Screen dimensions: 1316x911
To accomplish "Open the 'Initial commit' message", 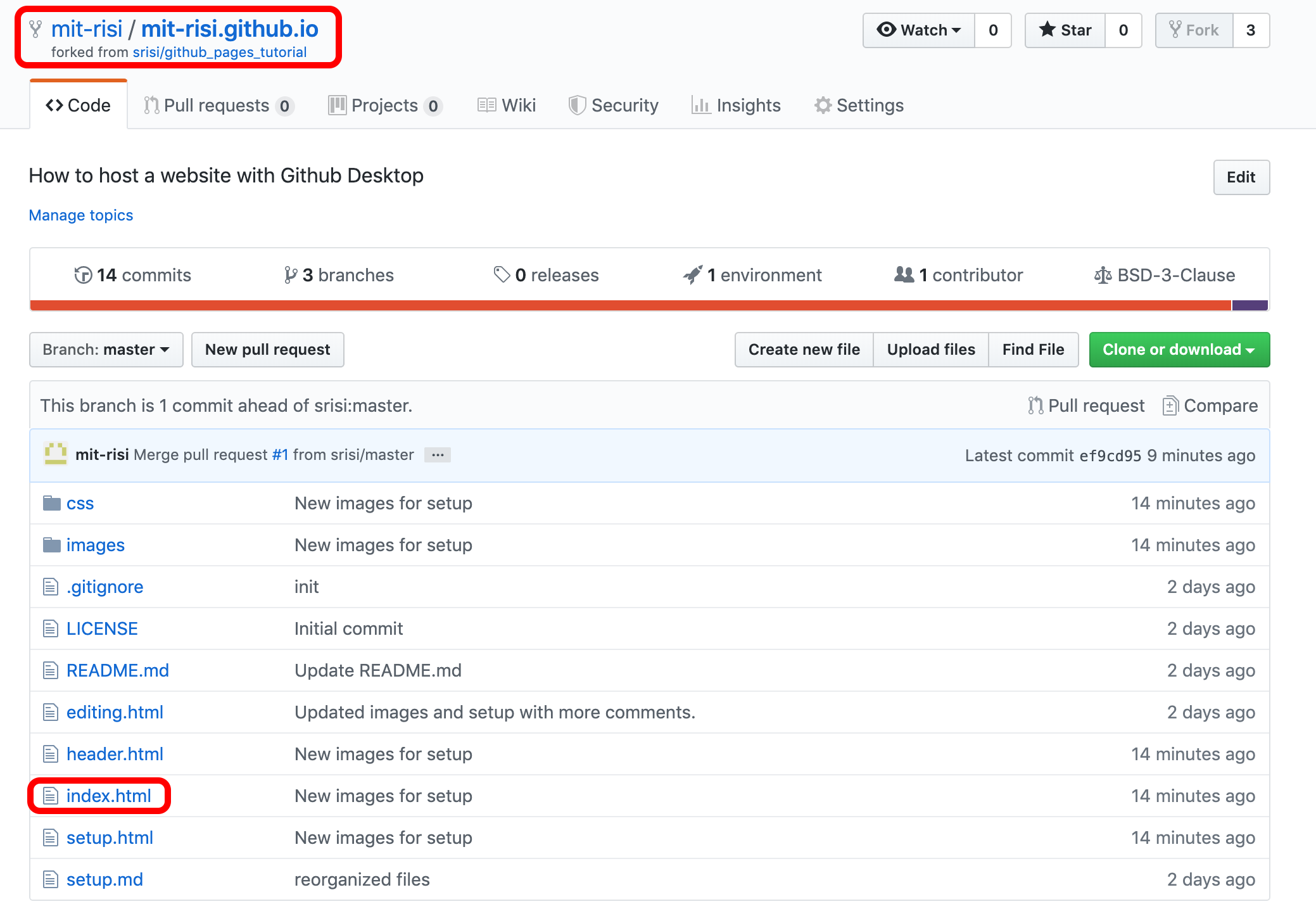I will click(349, 628).
